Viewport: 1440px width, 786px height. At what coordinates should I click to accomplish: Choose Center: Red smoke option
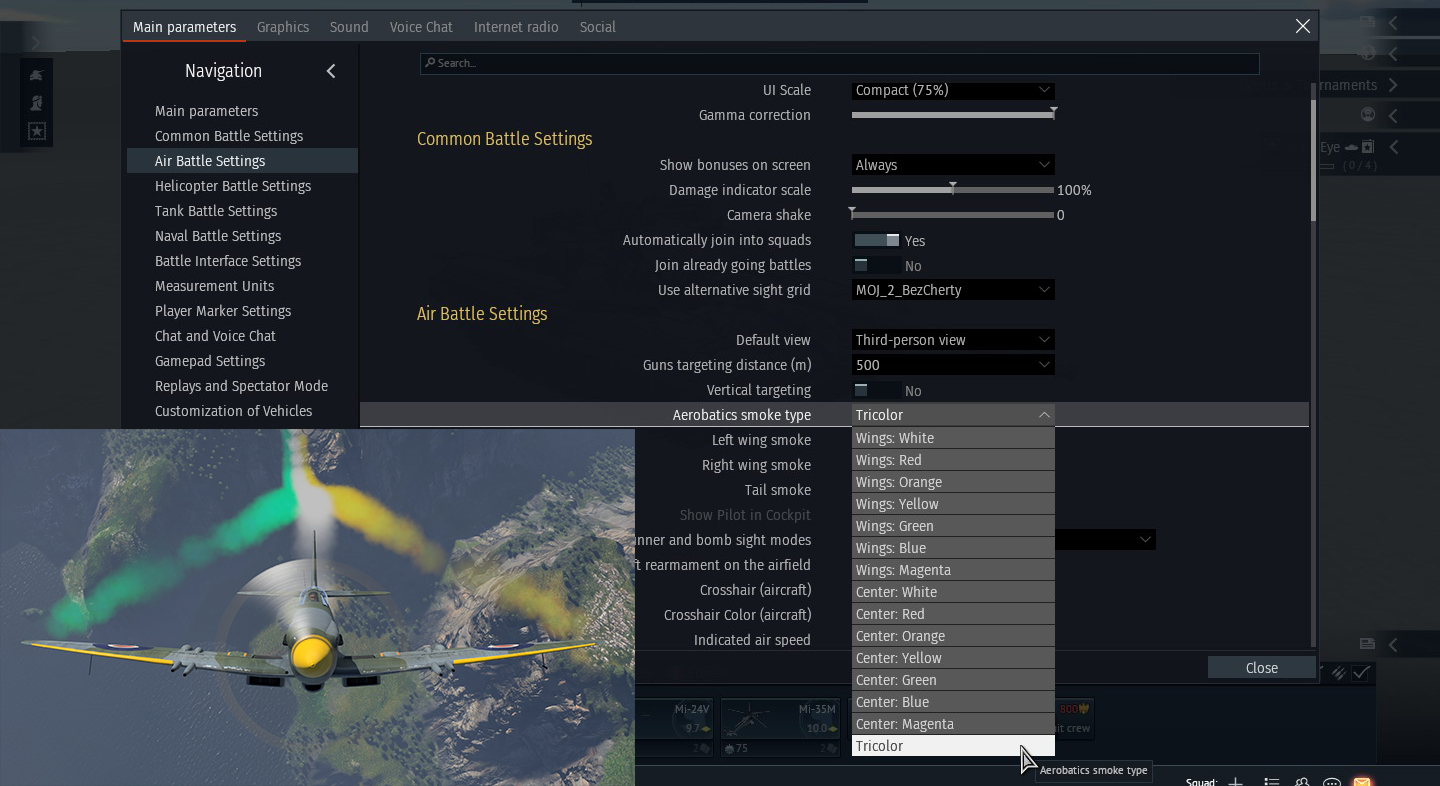pyautogui.click(x=953, y=614)
